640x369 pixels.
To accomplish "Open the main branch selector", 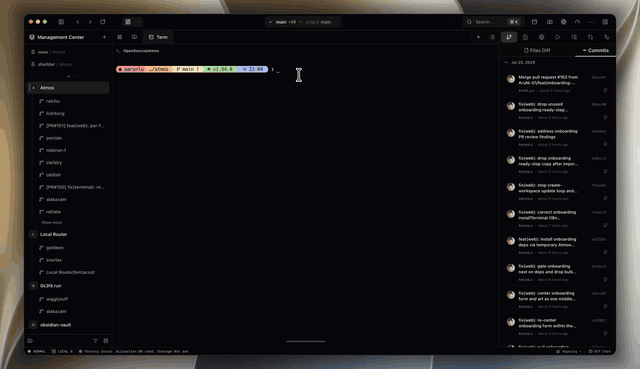I will [302, 22].
